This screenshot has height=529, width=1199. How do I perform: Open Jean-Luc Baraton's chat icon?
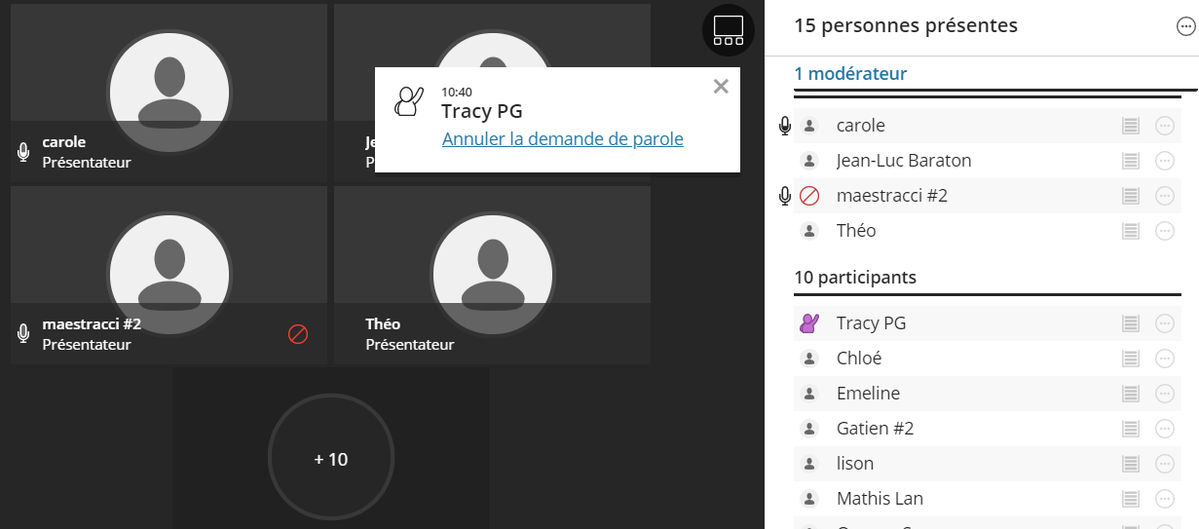point(1130,161)
